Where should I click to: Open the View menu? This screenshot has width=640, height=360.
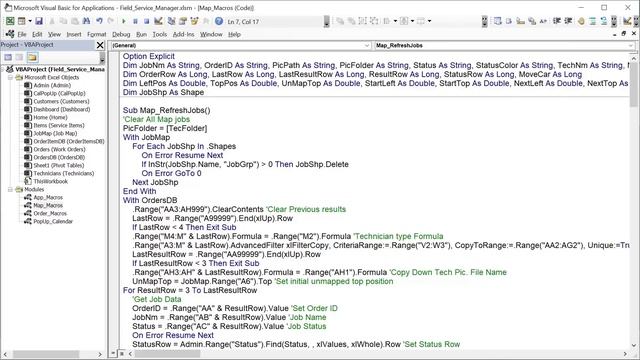tap(54, 34)
